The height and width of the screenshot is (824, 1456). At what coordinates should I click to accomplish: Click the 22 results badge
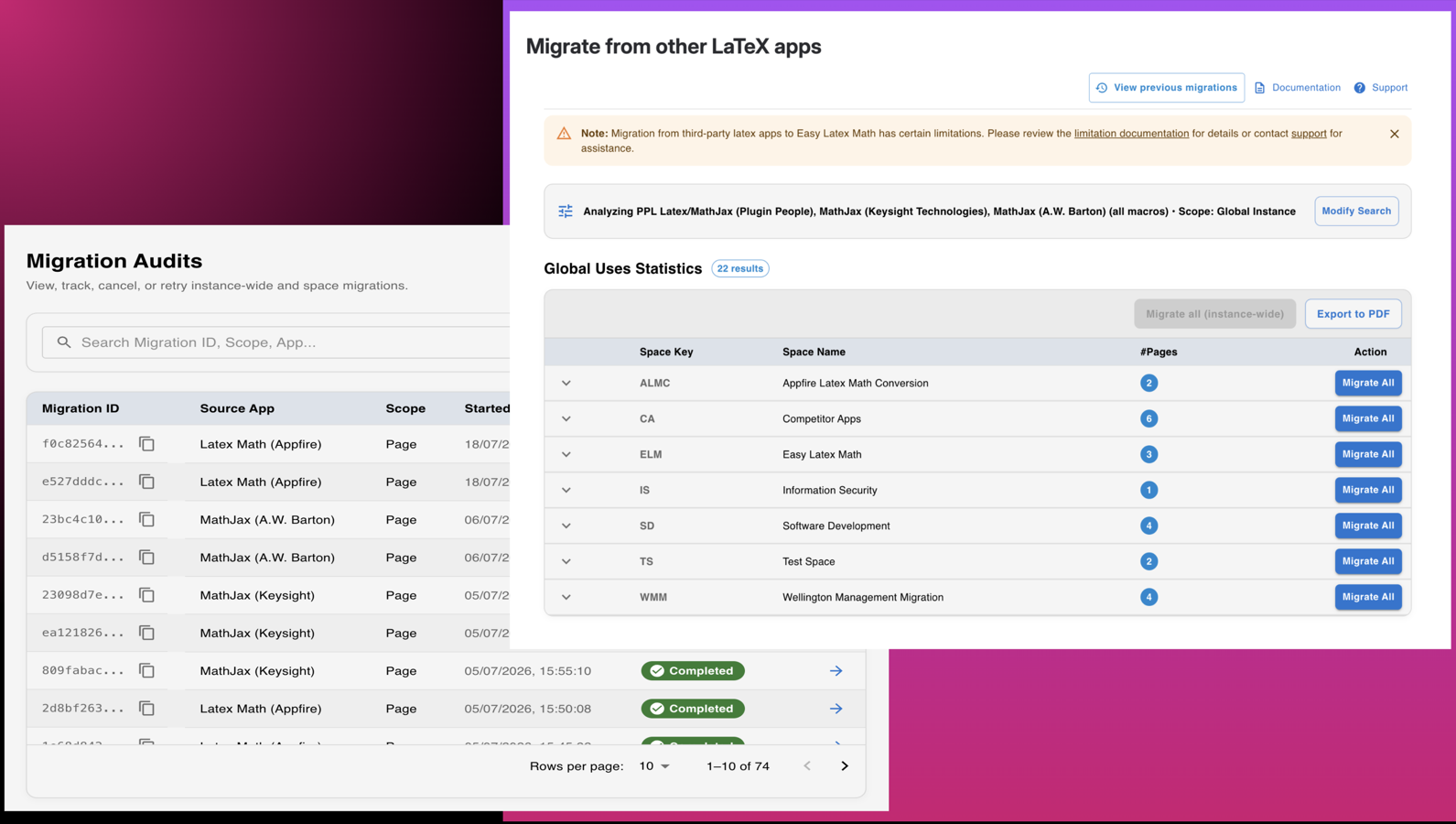pos(740,269)
